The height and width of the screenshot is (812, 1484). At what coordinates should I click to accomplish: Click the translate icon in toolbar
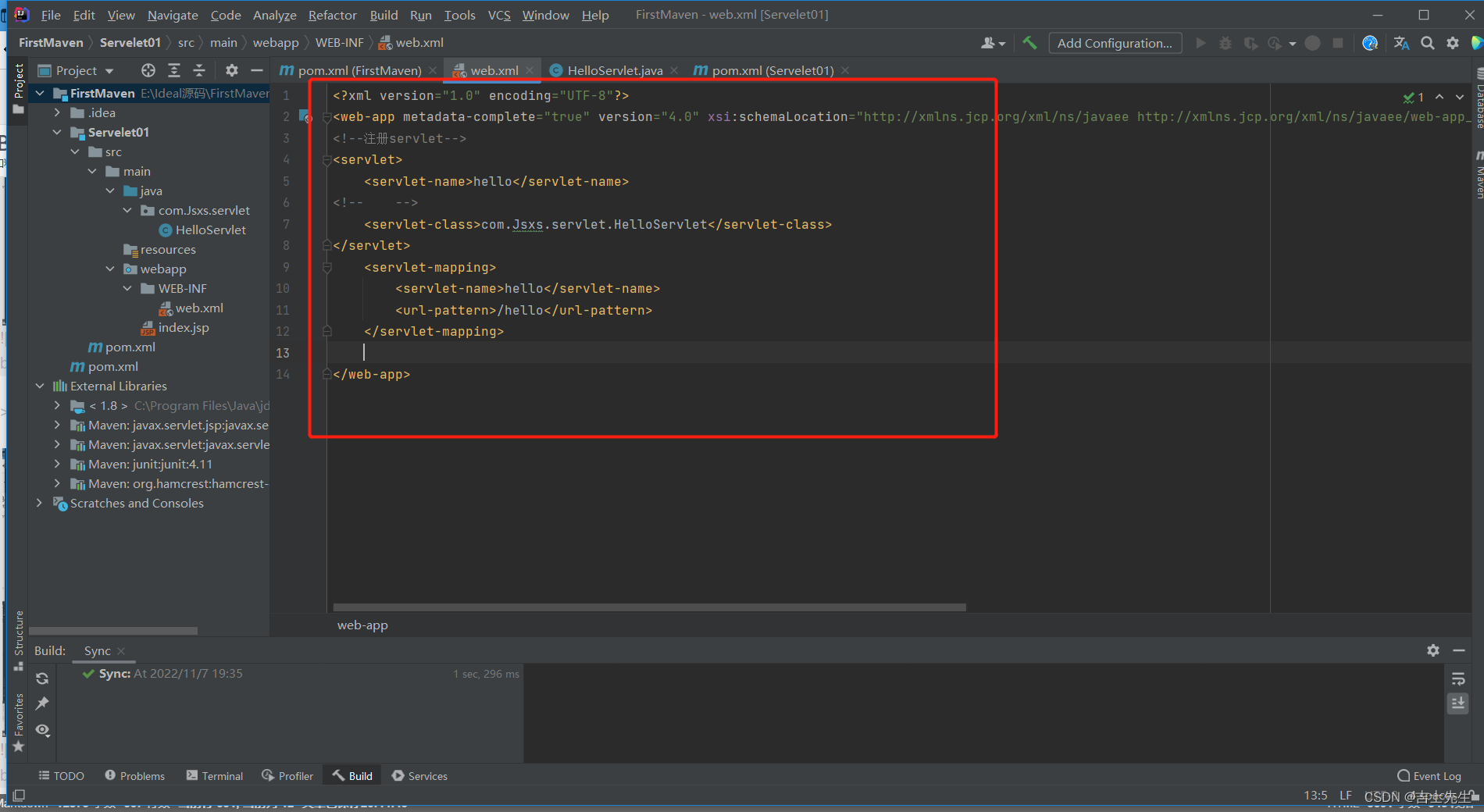point(1401,43)
